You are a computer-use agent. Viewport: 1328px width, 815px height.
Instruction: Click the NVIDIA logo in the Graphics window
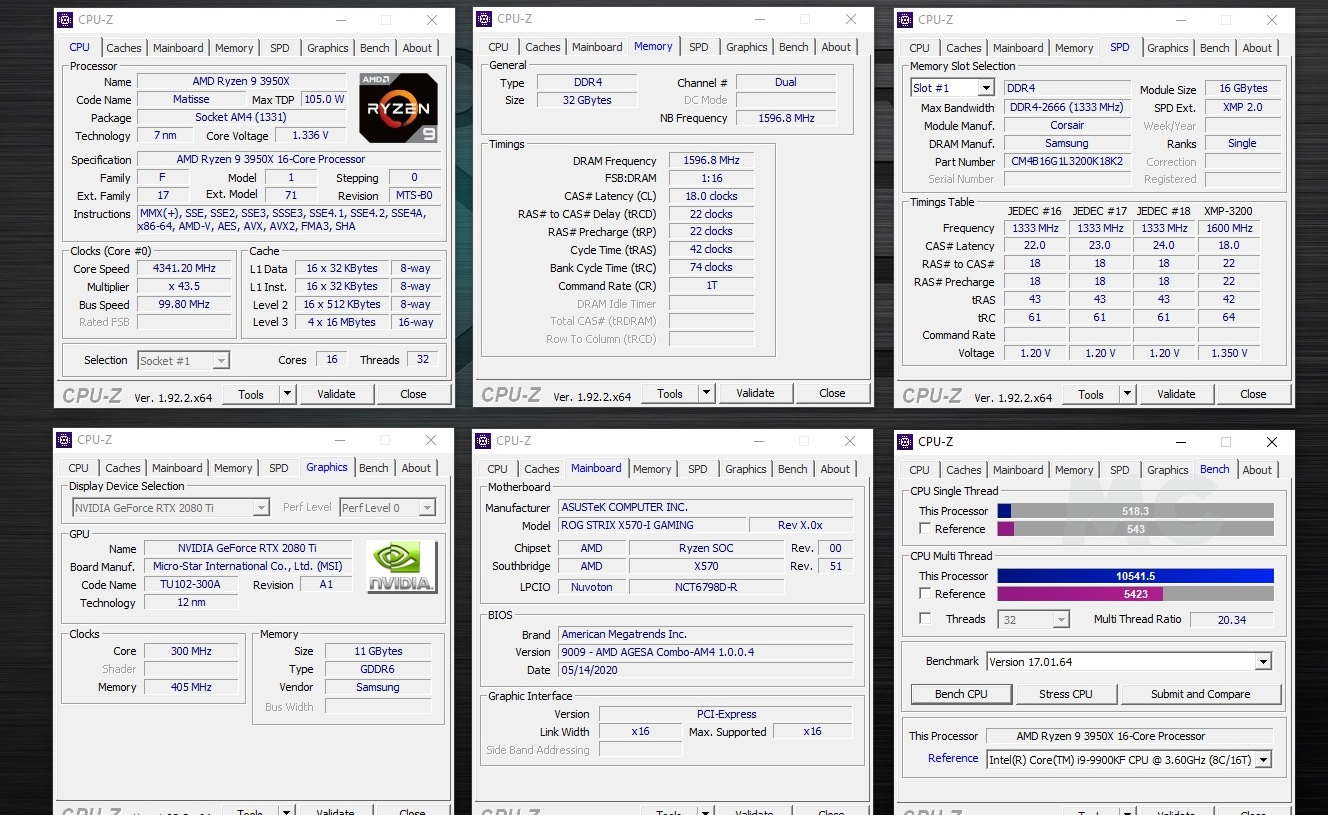tap(401, 567)
